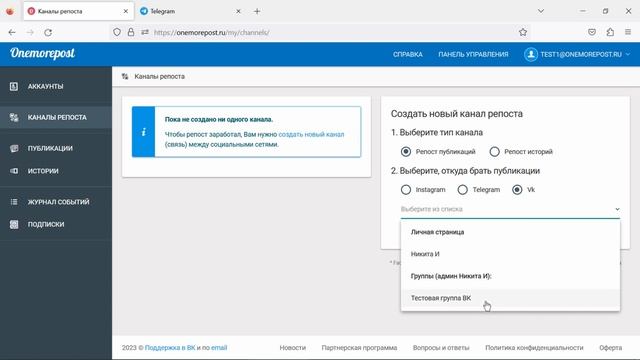
Task: Go to Публикации in sidebar
Action: (x=50, y=149)
